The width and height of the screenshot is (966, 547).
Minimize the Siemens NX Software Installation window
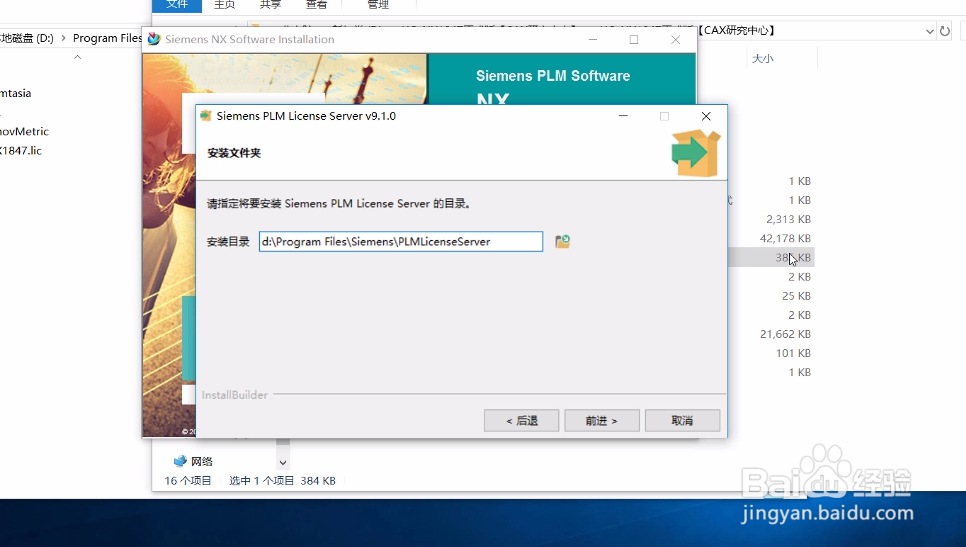(x=593, y=39)
